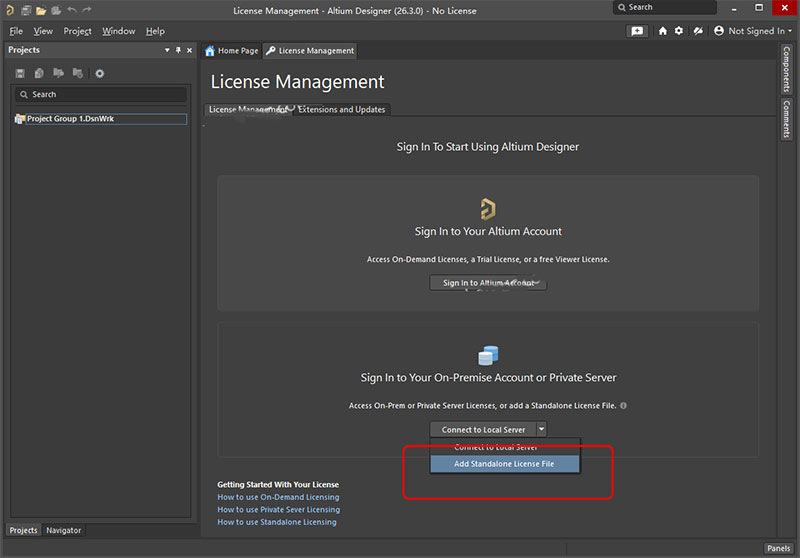800x558 pixels.
Task: Open a document using the open-folder icon
Action: [41, 10]
